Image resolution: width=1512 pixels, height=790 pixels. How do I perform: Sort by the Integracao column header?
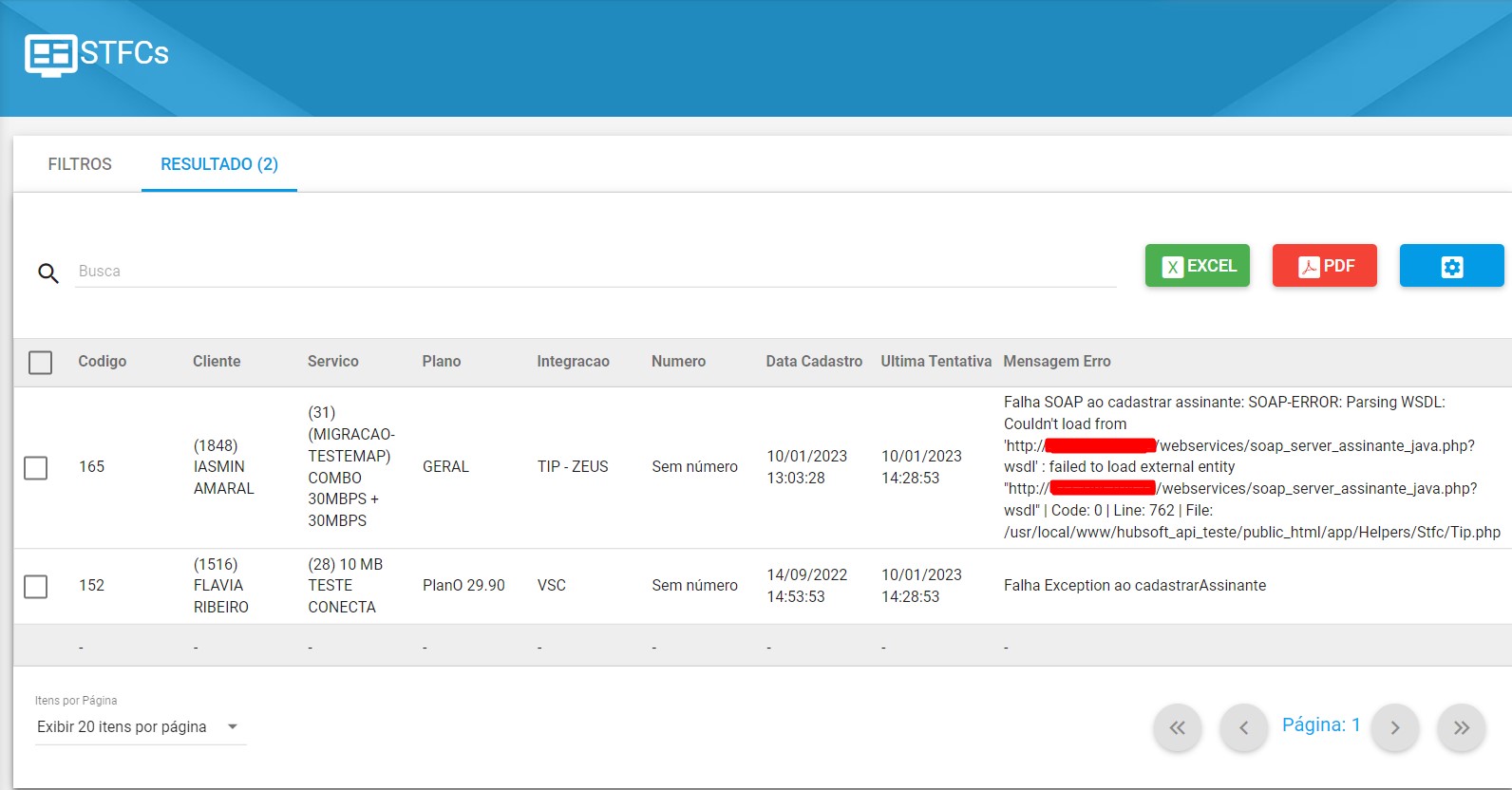[573, 362]
